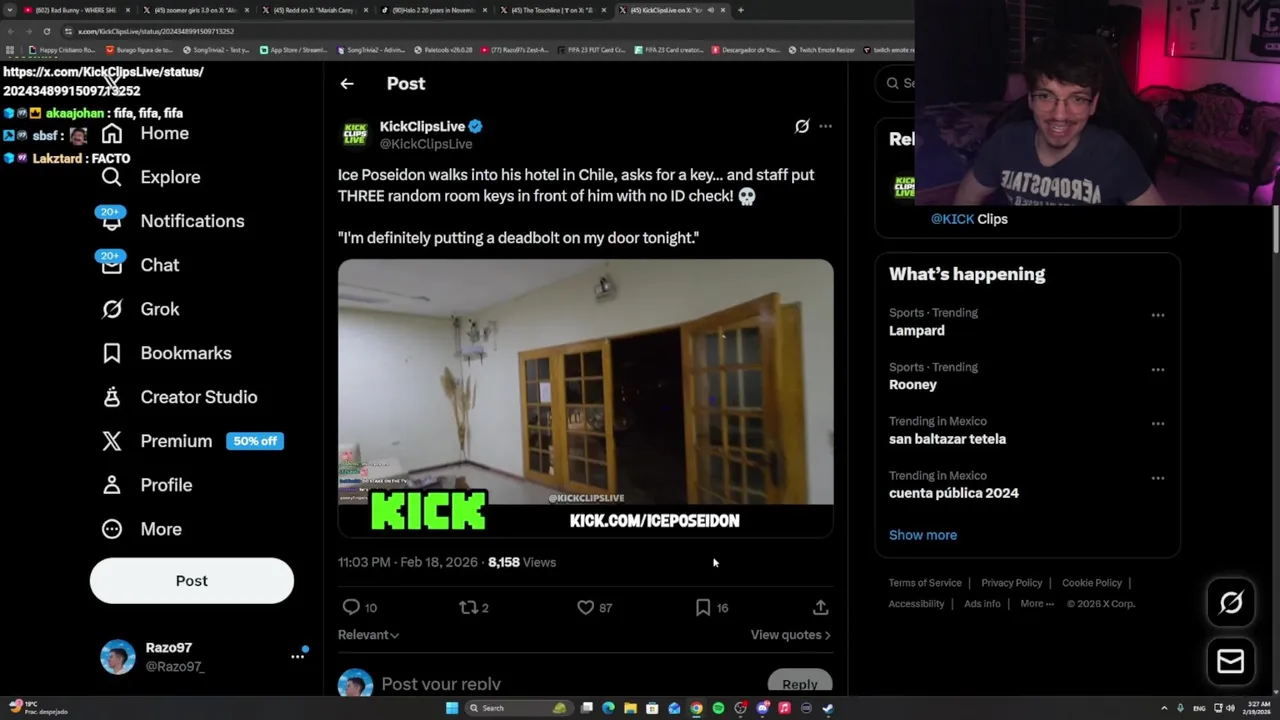Open Cookie Policy link
The height and width of the screenshot is (720, 1280).
coord(1092,583)
